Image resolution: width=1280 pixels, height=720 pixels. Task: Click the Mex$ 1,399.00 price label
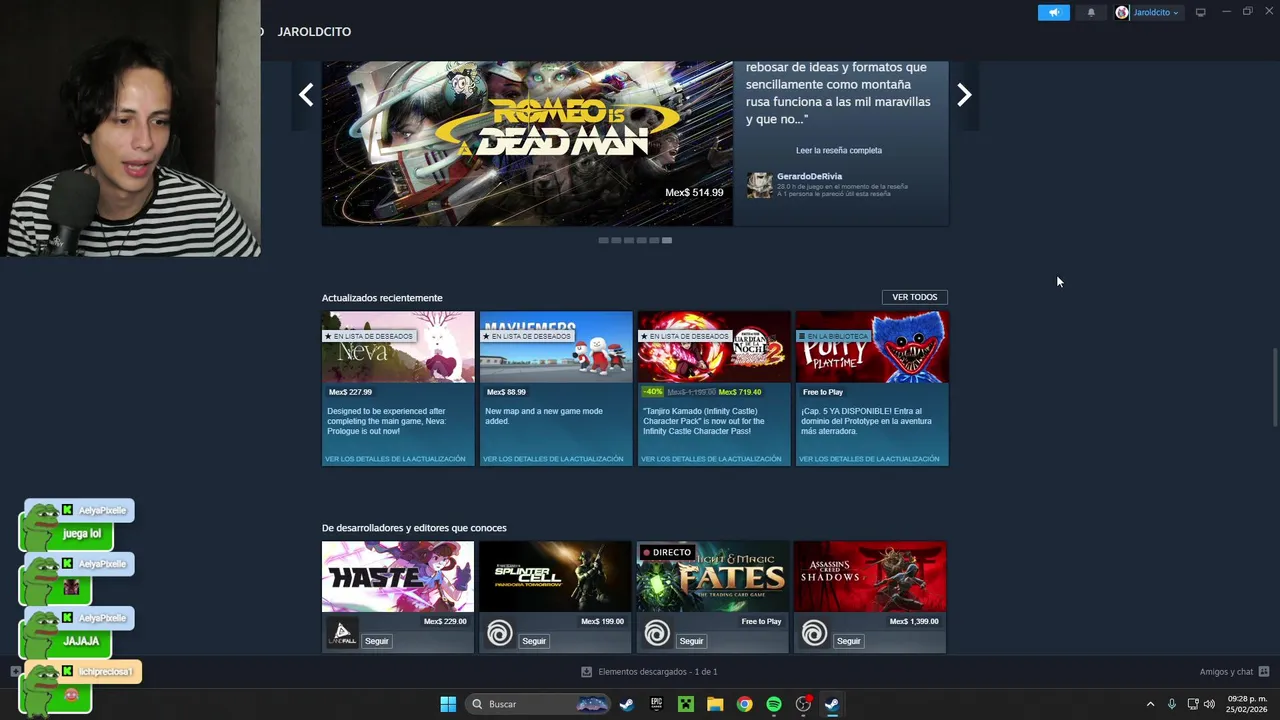point(914,622)
